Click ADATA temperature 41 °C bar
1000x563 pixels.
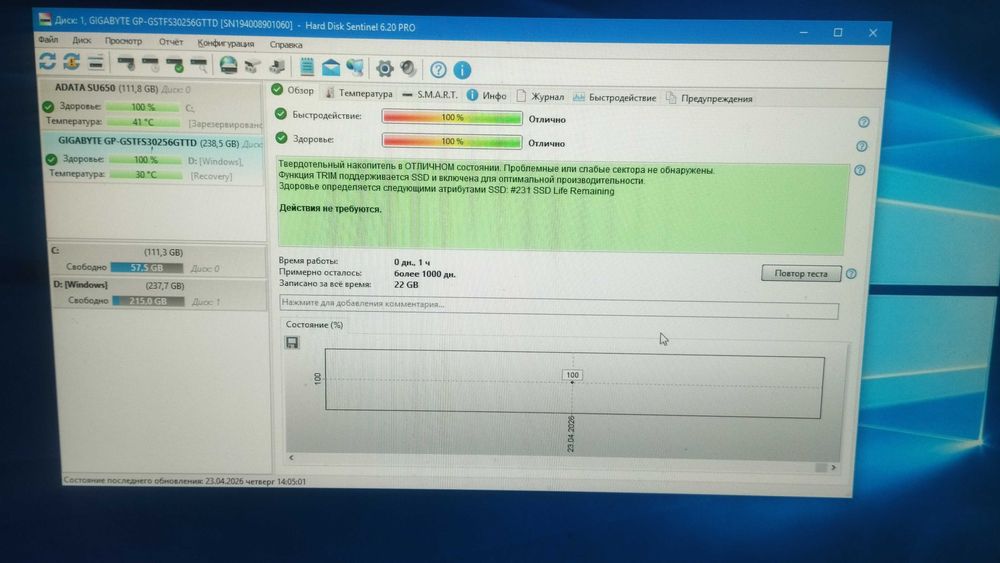coord(143,122)
